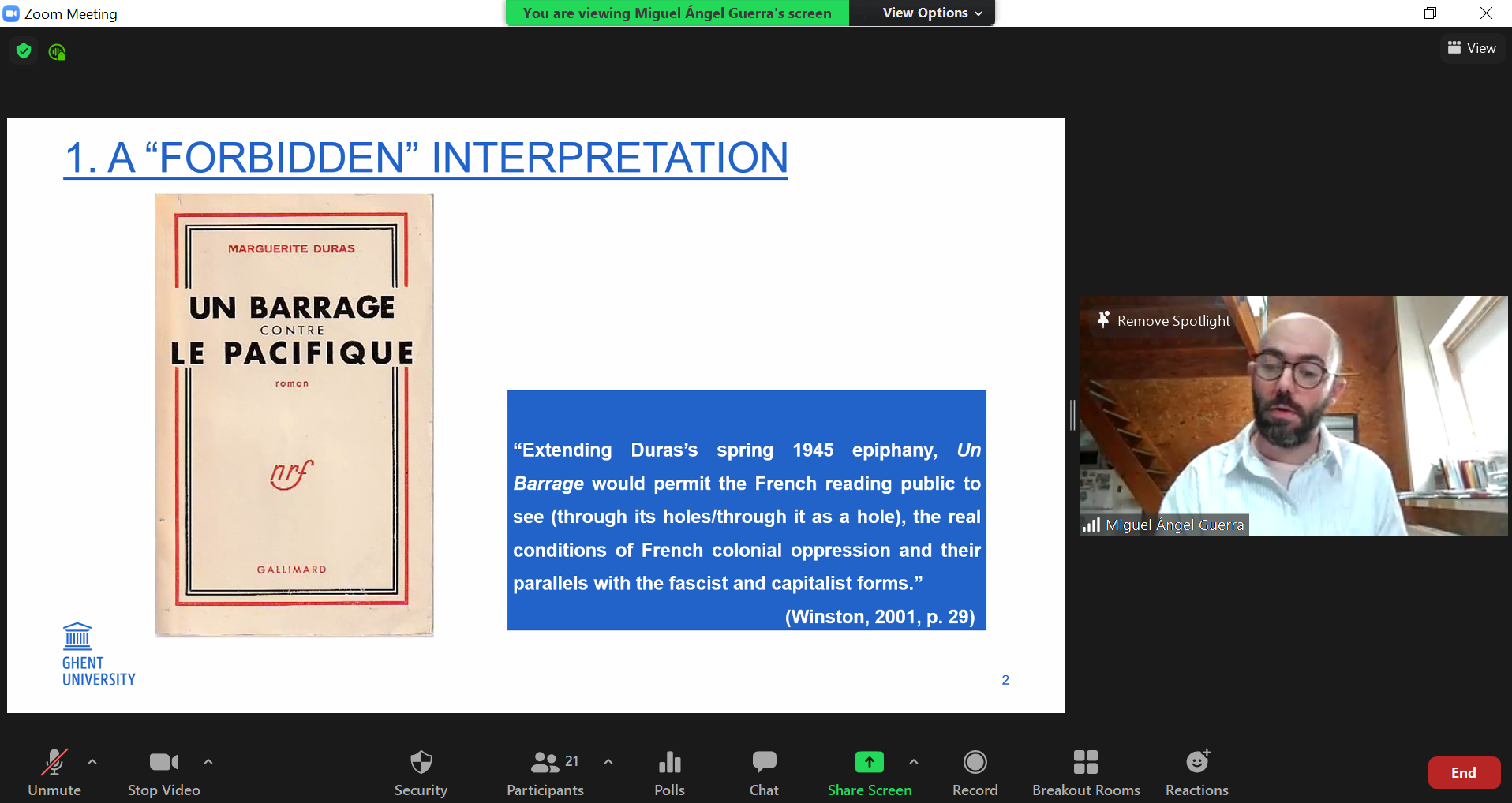Open the Chat panel
This screenshot has height=803, width=1512.
click(764, 773)
